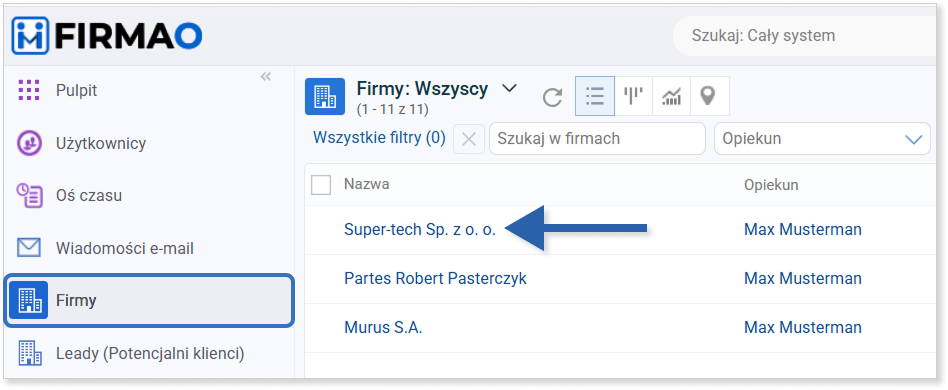Expand the Firmy: Wszyscy dropdown chevron
Screen dimensions: 948x390
(x=510, y=88)
